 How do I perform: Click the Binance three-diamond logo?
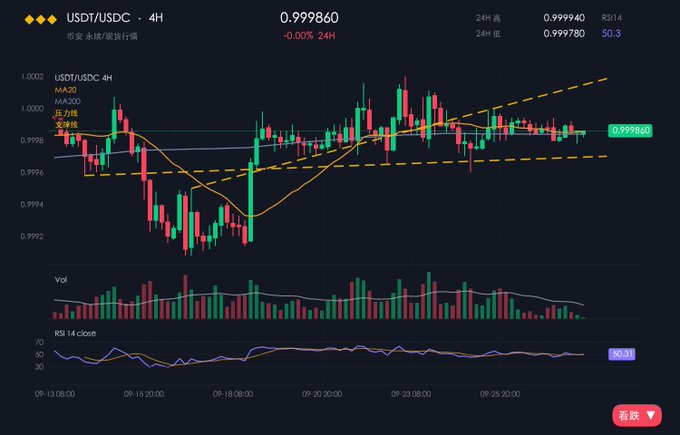point(41,19)
